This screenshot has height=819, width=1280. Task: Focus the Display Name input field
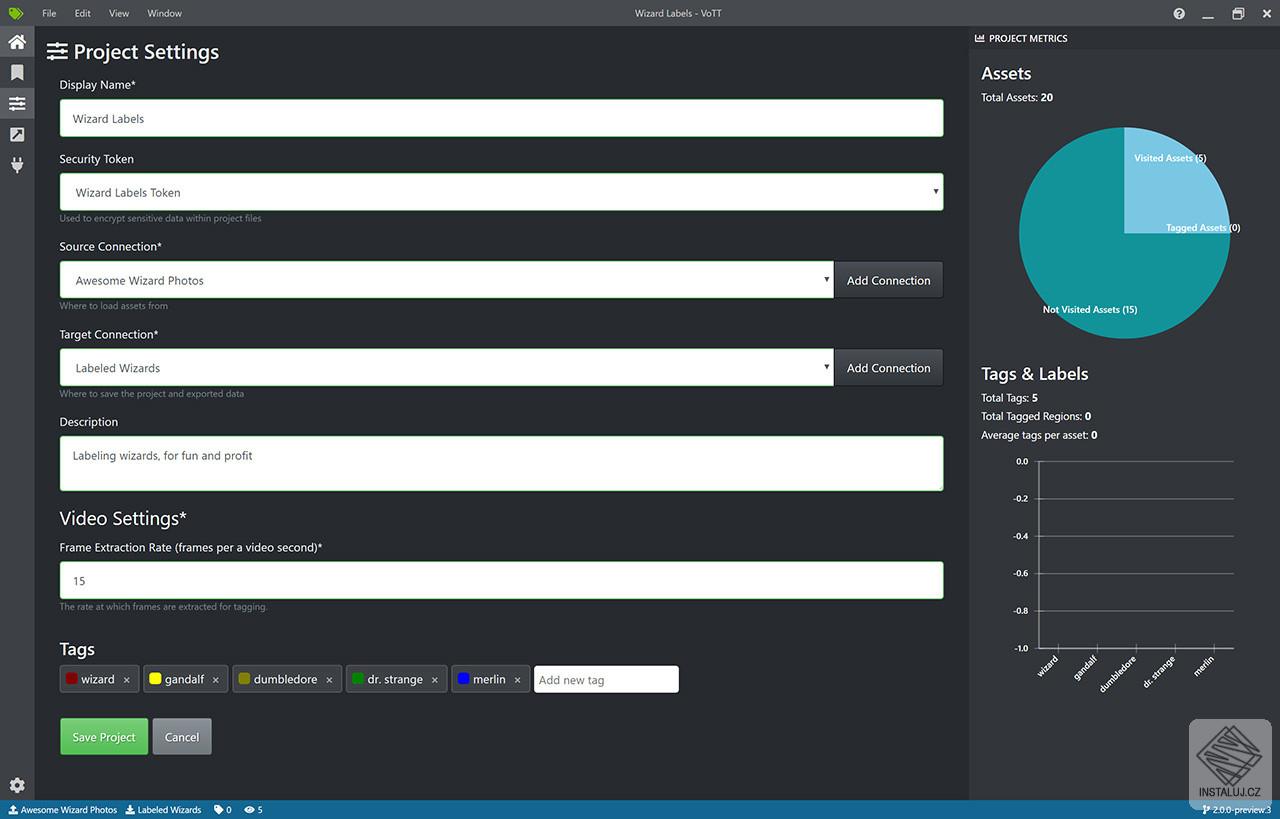501,118
